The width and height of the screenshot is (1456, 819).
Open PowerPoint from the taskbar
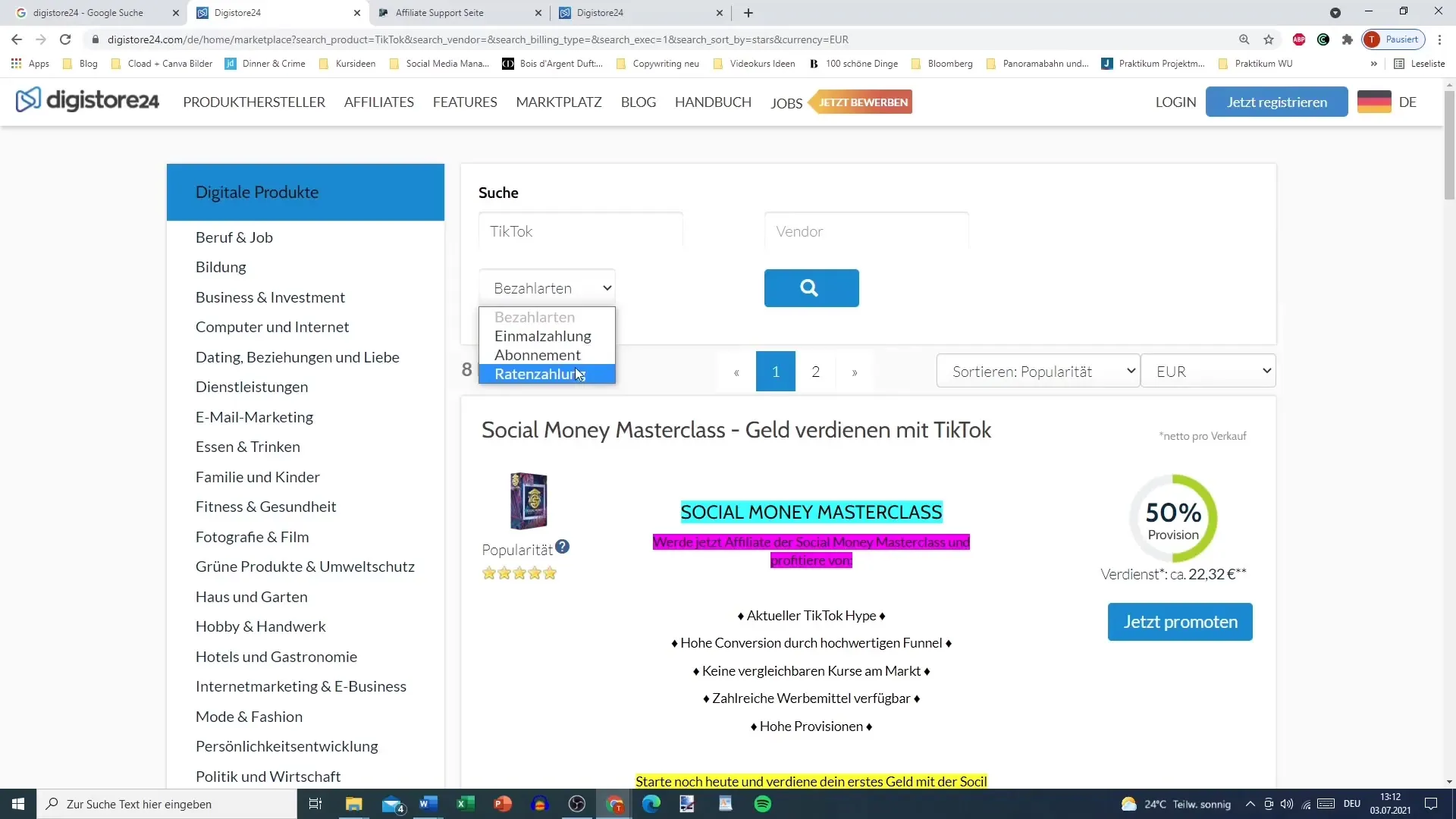[503, 804]
